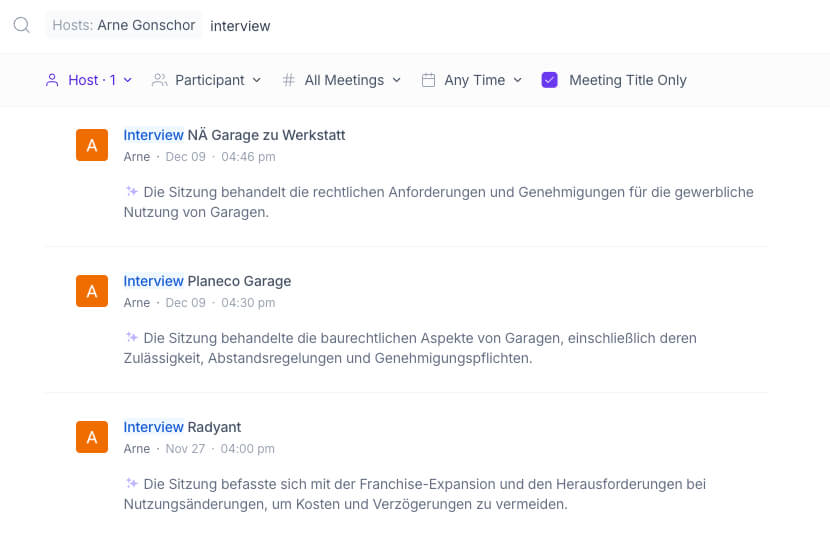Click orange avatar for Planeco Garage interview

point(91,291)
